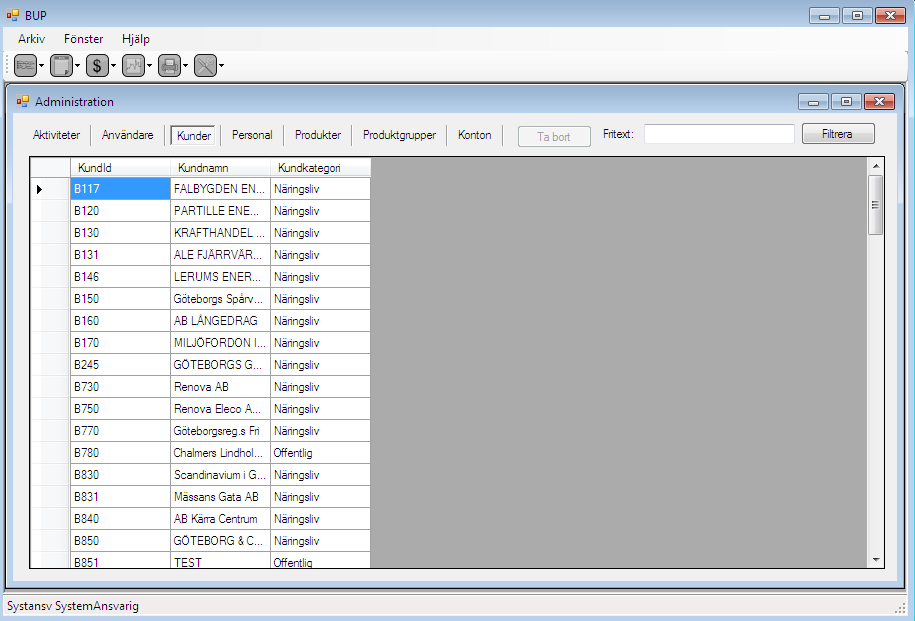Switch to the Produktgrupper tab
This screenshot has height=621, width=915.
tap(399, 135)
